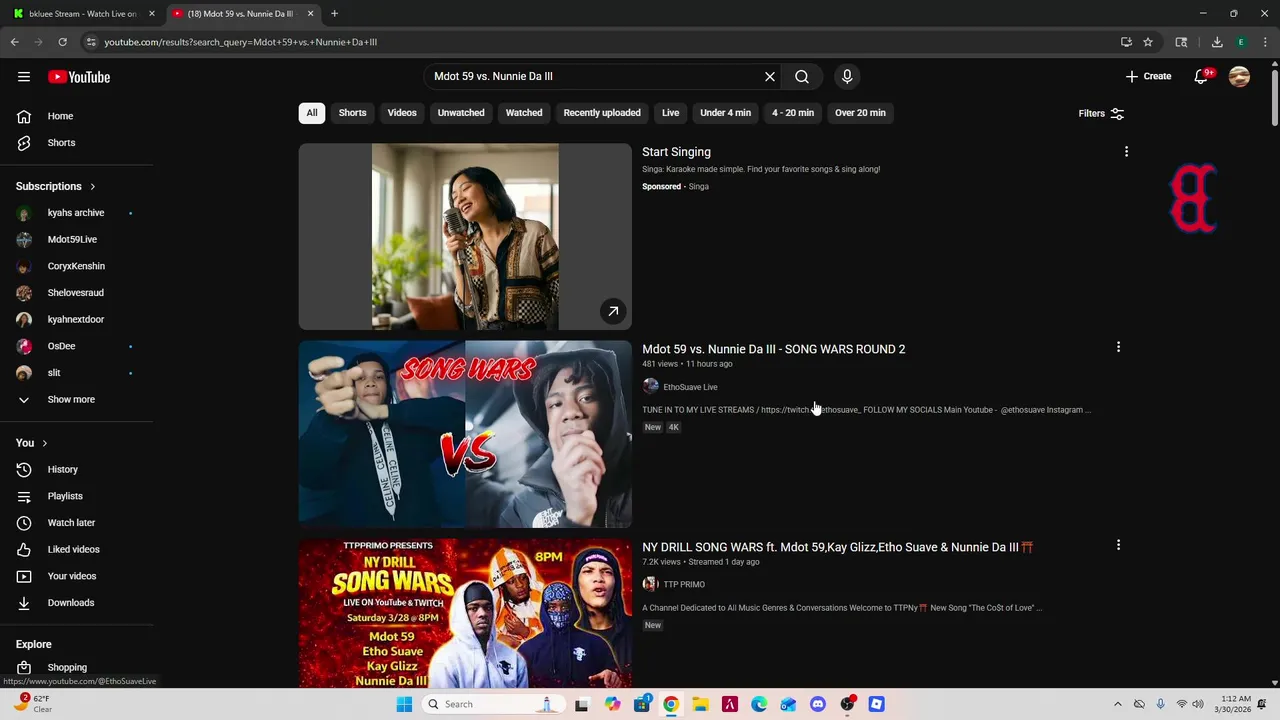Open more options for NY DRILL SONG WARS
1280x720 pixels.
click(x=1118, y=545)
